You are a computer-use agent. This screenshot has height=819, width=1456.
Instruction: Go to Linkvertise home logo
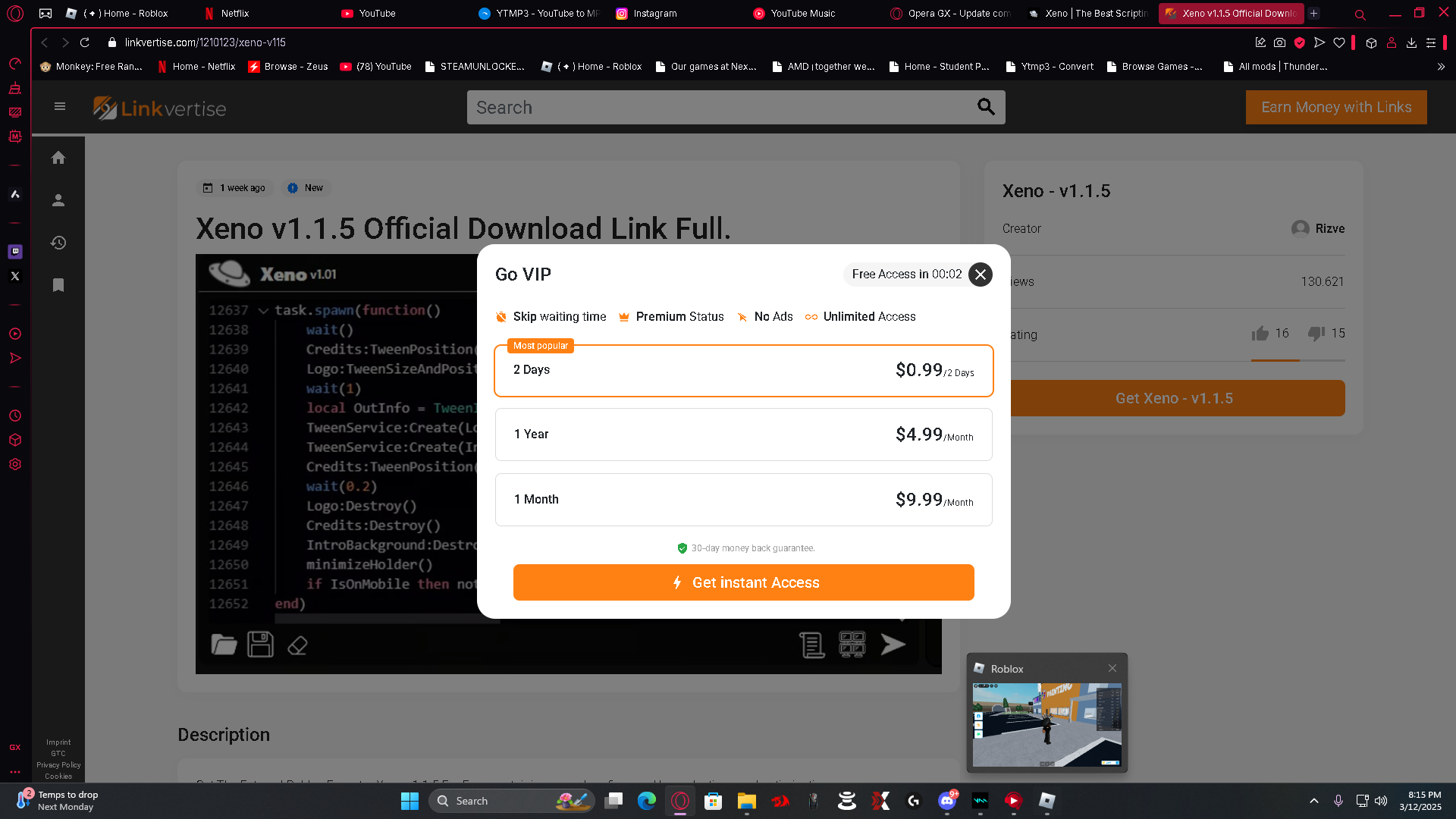pyautogui.click(x=159, y=108)
